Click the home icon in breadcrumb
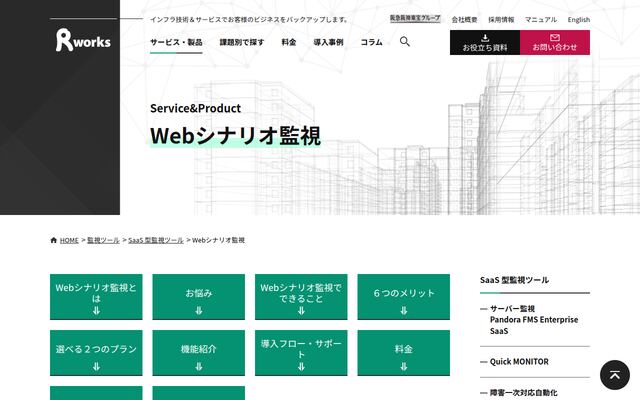The width and height of the screenshot is (640, 400). pos(53,240)
